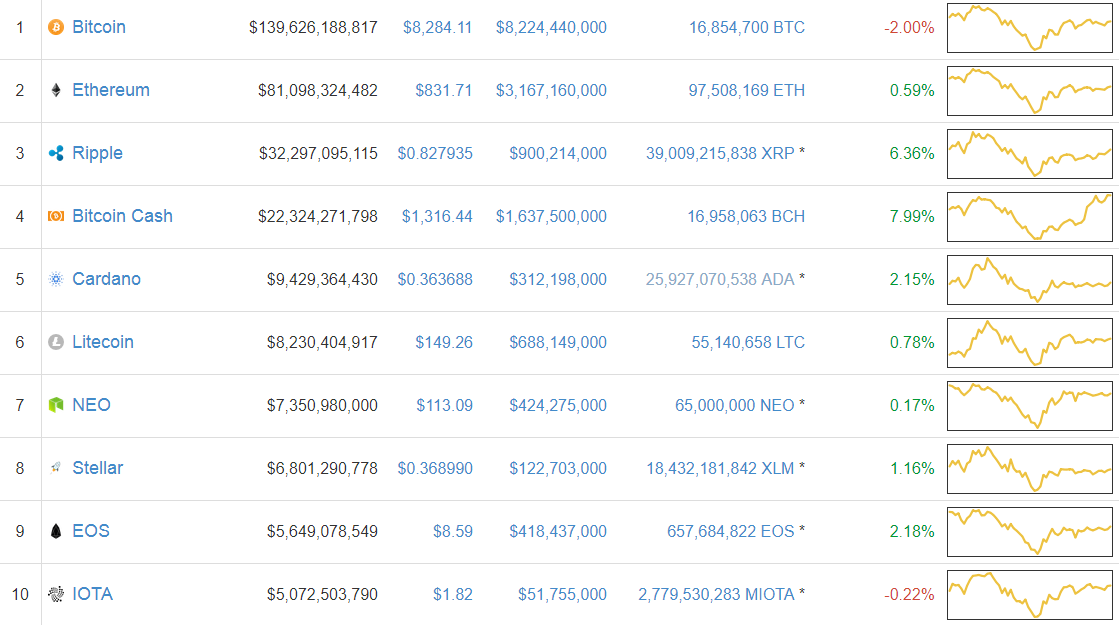The width and height of the screenshot is (1119, 625).
Task: Click the Ethereum diamond logo icon
Action: click(x=56, y=91)
